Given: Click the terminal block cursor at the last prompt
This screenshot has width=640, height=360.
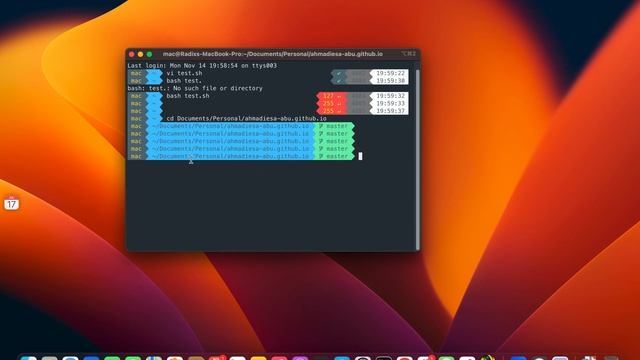Looking at the screenshot, I should [360, 156].
